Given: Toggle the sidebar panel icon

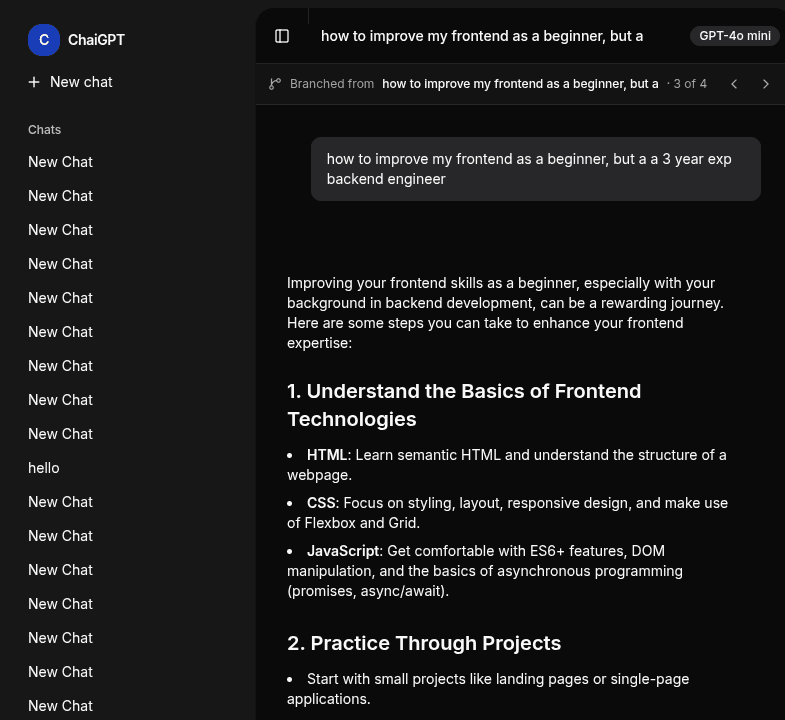Looking at the screenshot, I should pos(282,36).
